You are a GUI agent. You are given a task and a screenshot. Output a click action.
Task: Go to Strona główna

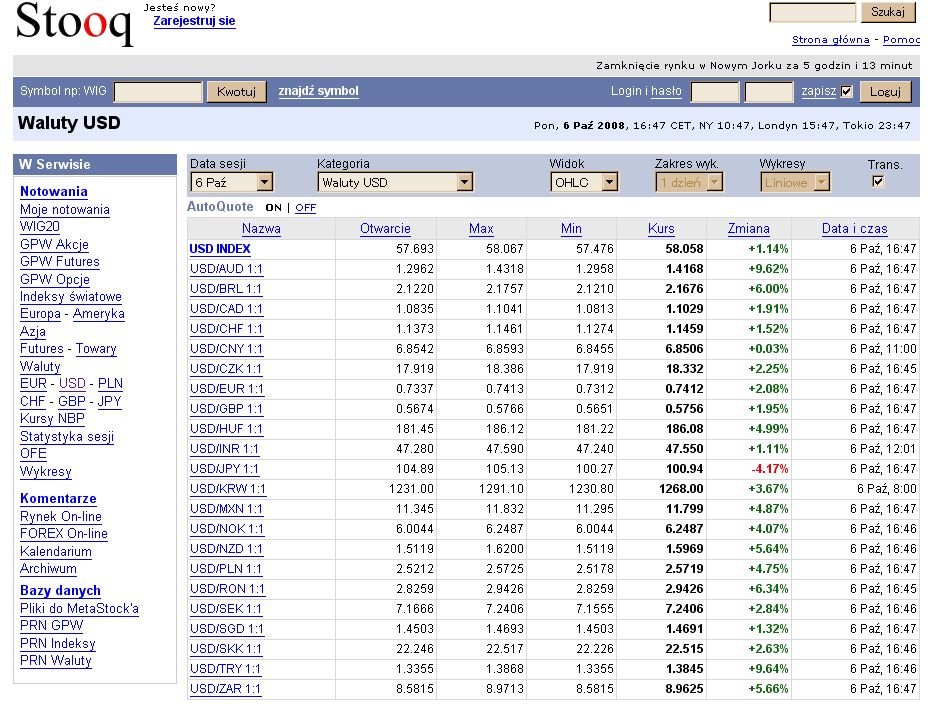[831, 40]
